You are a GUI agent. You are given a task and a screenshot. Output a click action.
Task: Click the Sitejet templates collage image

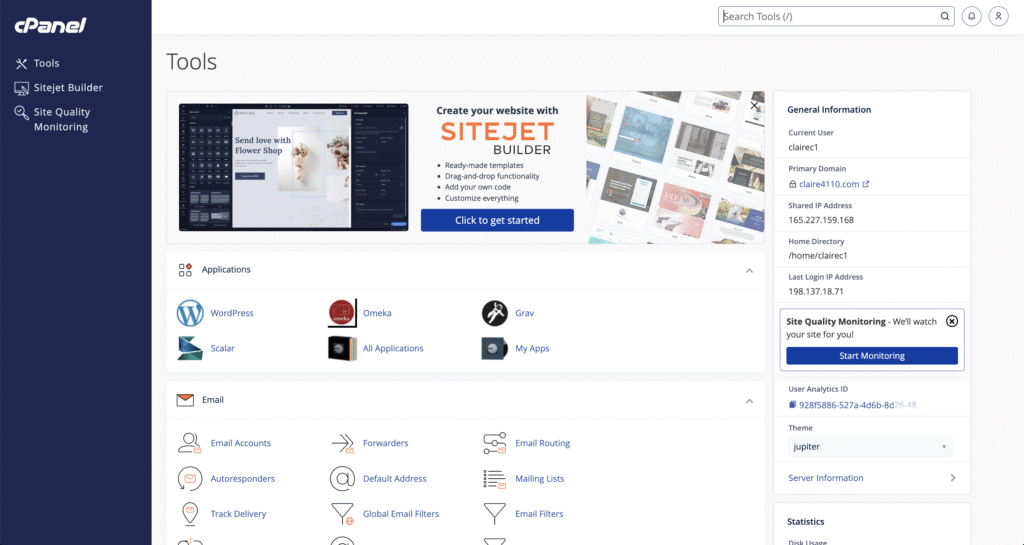(675, 168)
